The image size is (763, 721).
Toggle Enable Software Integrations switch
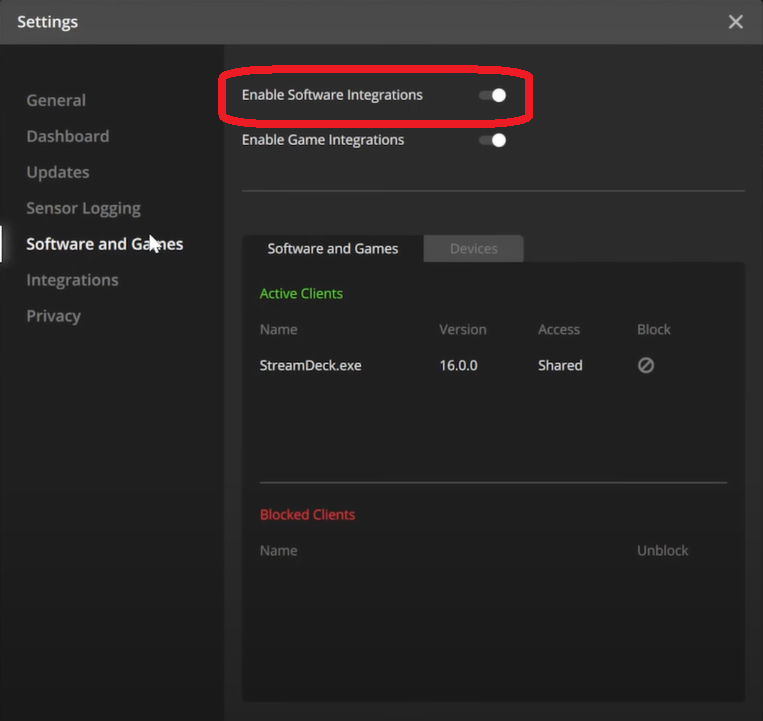(x=493, y=95)
